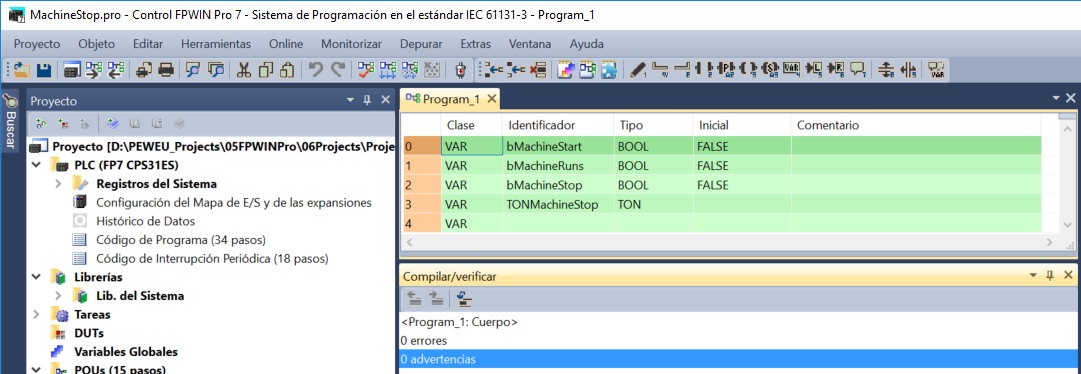Open Proyecto panel dropdown arrow
The width and height of the screenshot is (1081, 374).
tap(350, 101)
